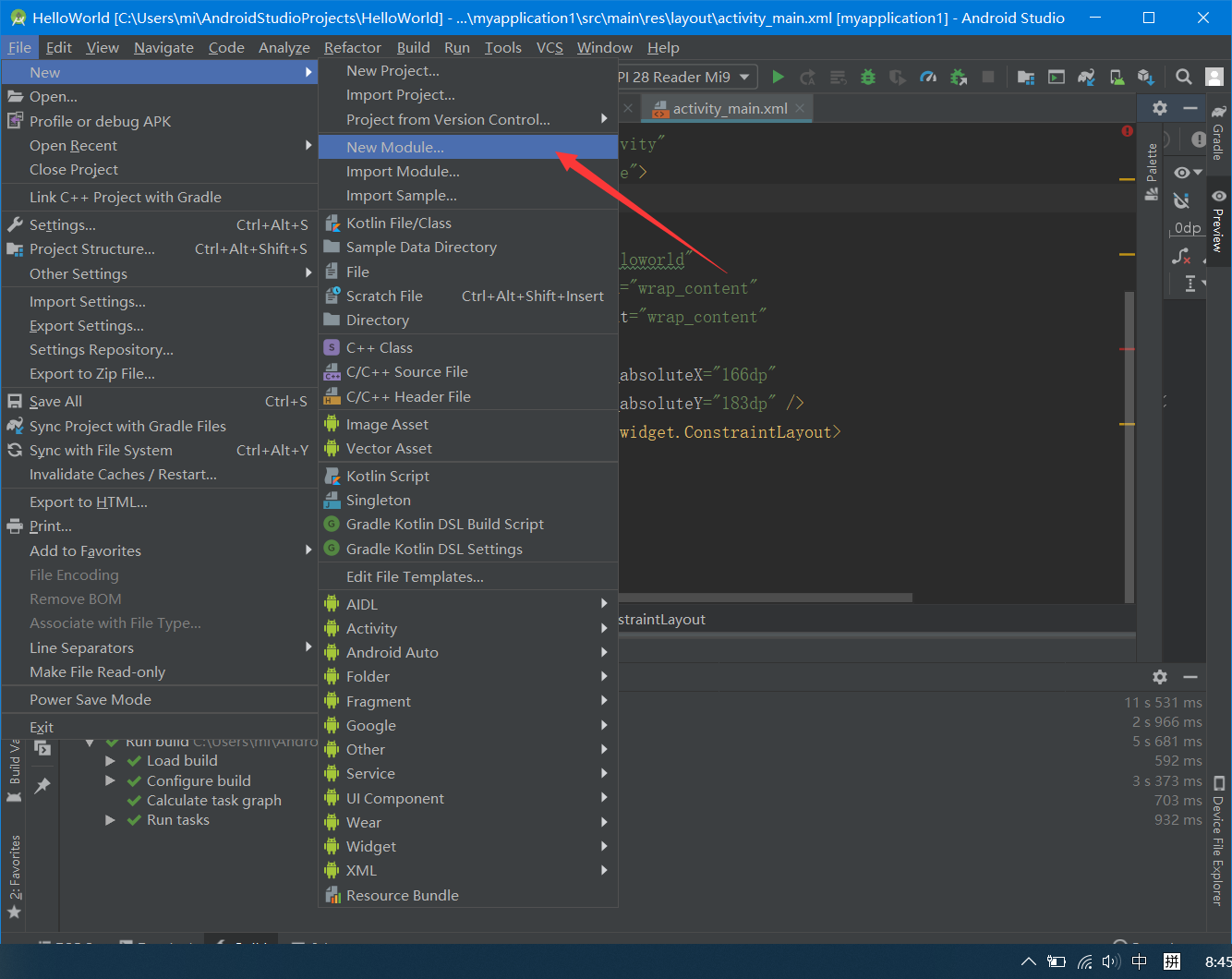Sync project with Gradle elephant icon
Image resolution: width=1232 pixels, height=979 pixels.
(1086, 77)
